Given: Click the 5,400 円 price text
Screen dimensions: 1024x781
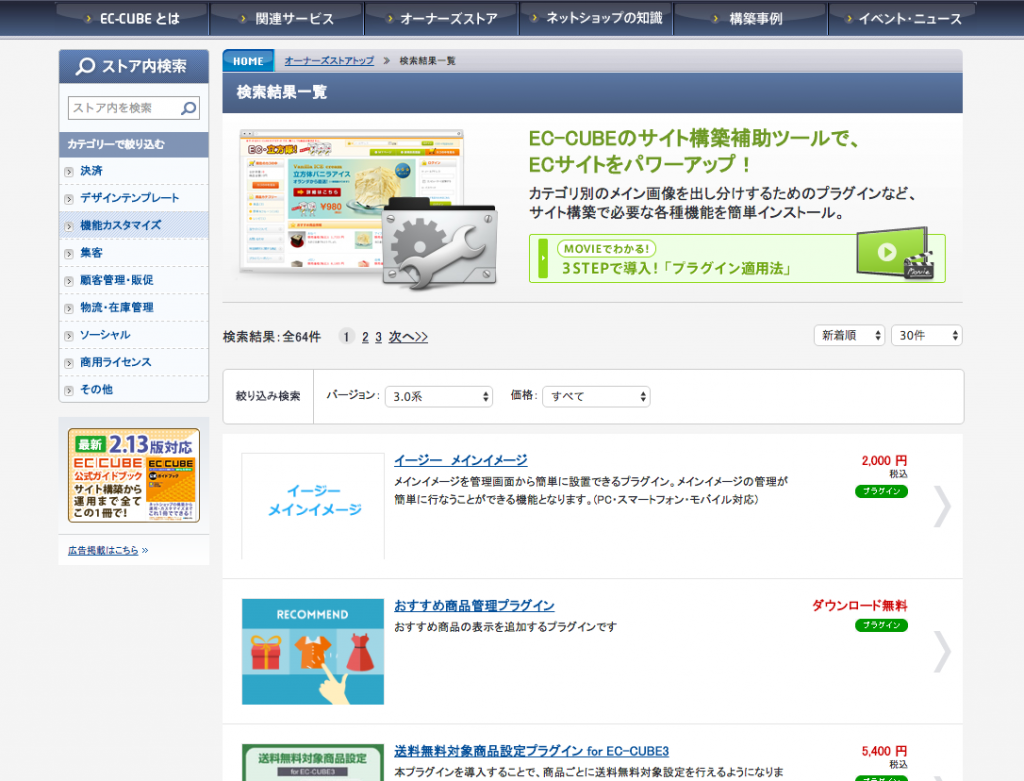Looking at the screenshot, I should 884,752.
